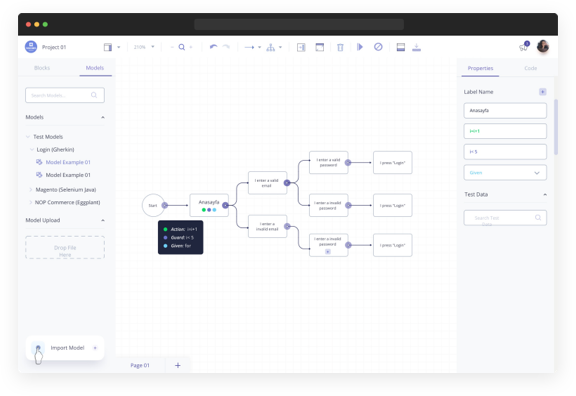Click the download icon in toolbar
The width and height of the screenshot is (576, 396).
pyautogui.click(x=416, y=47)
